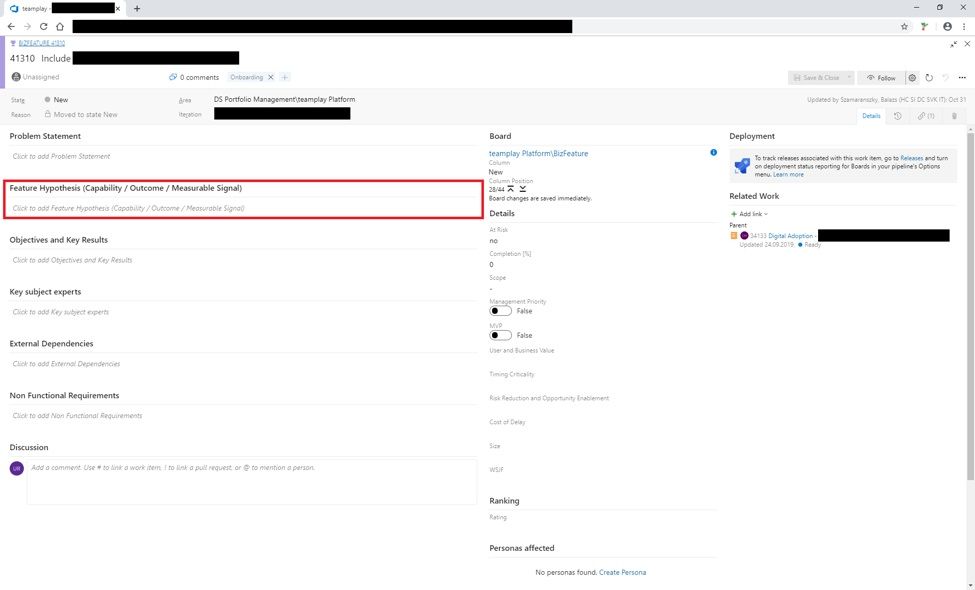Open the Links tab
Image resolution: width=975 pixels, height=590 pixels.
click(x=926, y=116)
